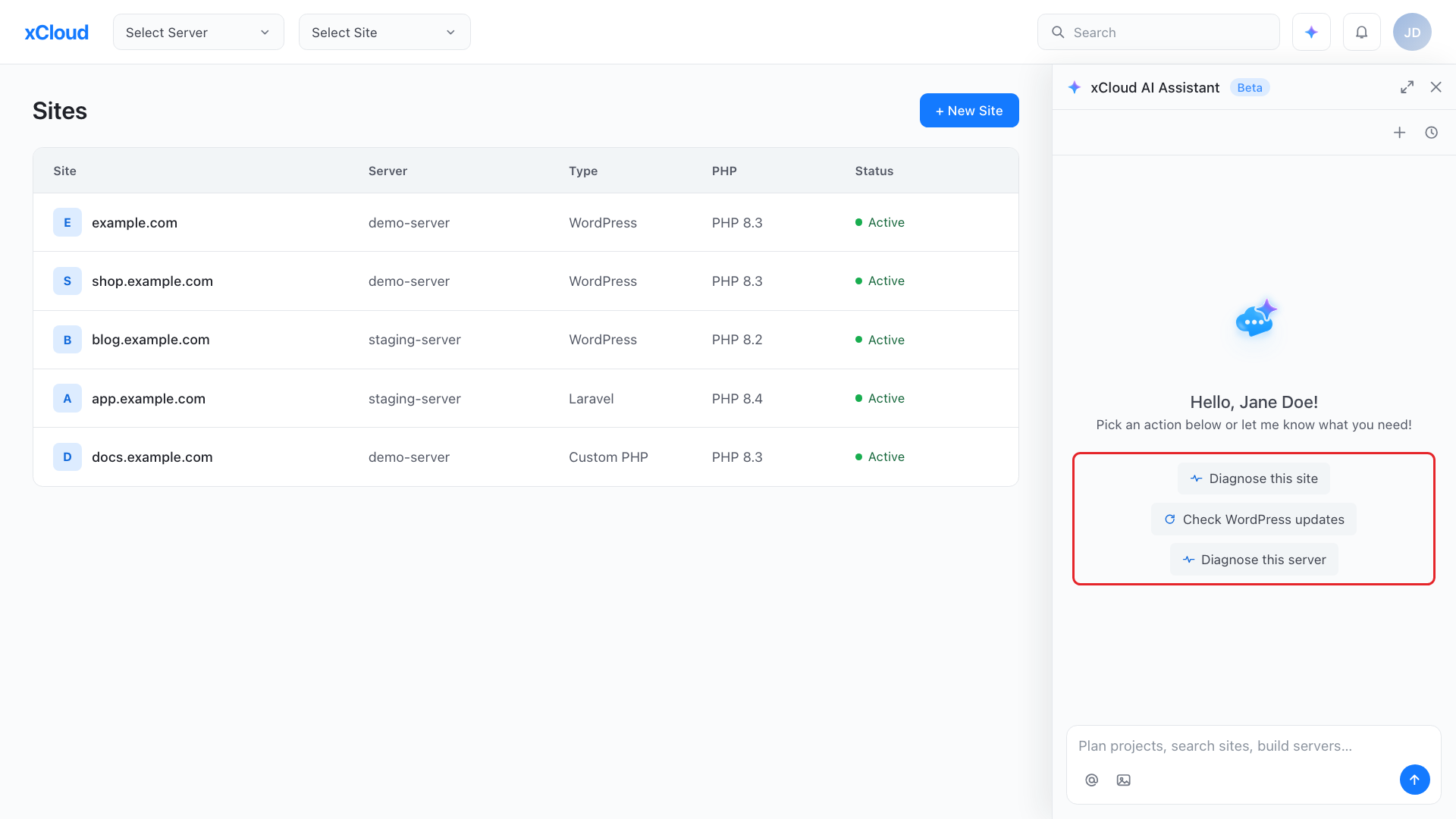Click the Server column header
This screenshot has height=819, width=1456.
388,171
